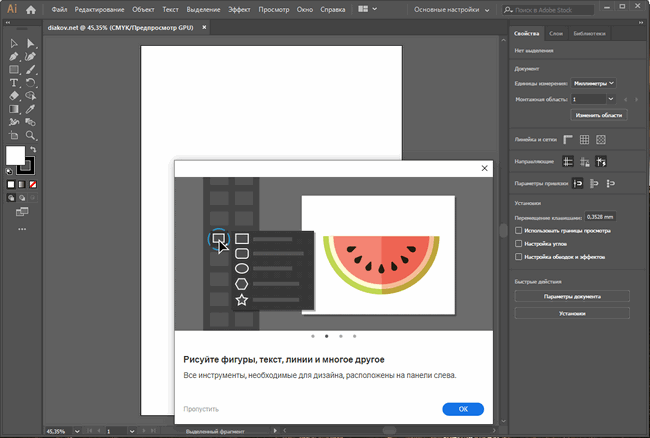Switch to the Слои tab
The image size is (650, 438).
click(x=555, y=33)
